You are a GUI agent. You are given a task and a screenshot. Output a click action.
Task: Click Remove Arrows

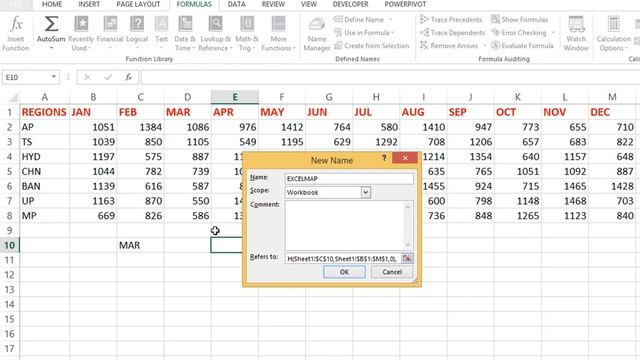point(449,46)
